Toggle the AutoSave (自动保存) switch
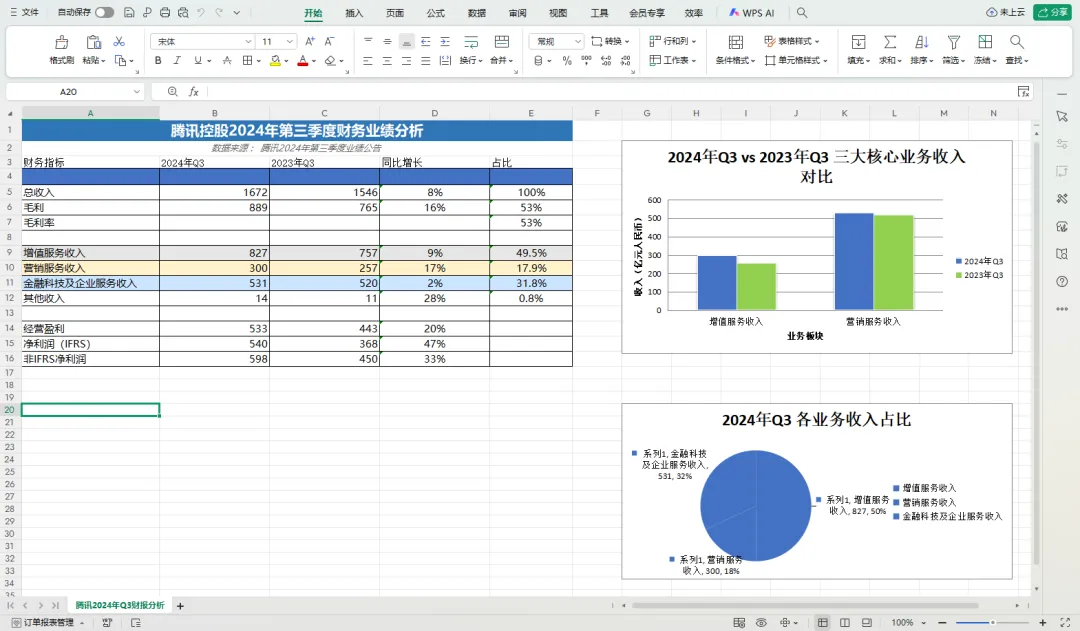 tap(104, 13)
